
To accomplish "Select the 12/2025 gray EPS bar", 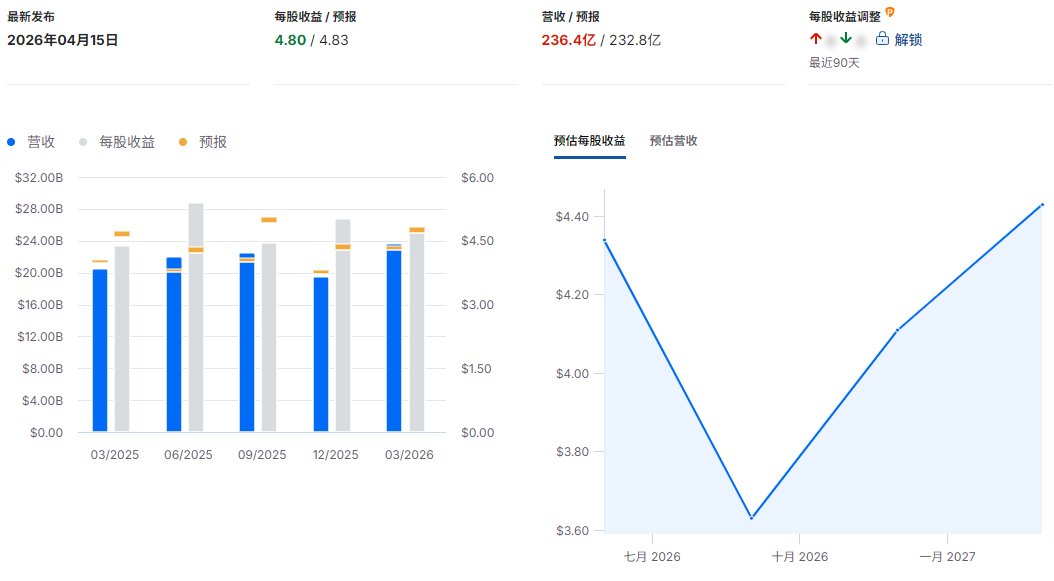I will (343, 325).
